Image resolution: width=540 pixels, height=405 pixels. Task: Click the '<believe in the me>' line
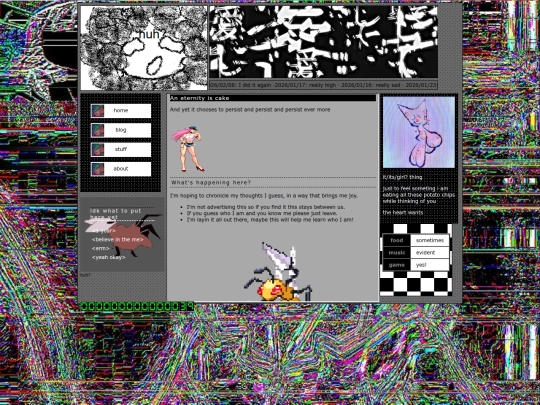tap(117, 239)
